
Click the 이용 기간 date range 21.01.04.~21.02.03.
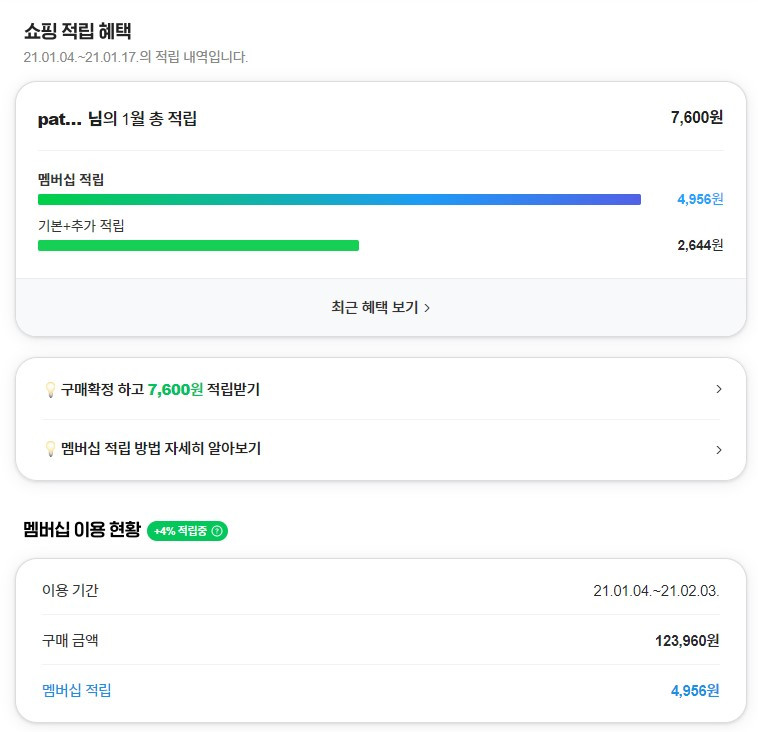(x=656, y=591)
